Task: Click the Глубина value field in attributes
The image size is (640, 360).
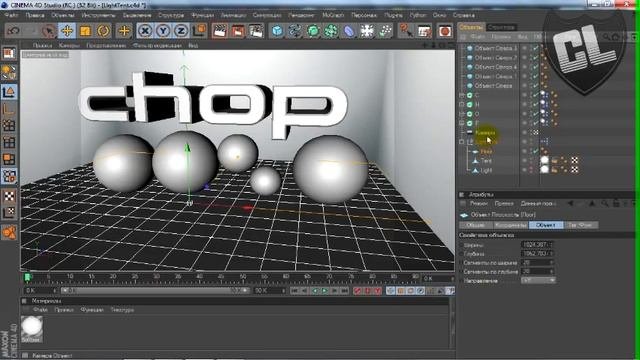Action: coord(537,253)
